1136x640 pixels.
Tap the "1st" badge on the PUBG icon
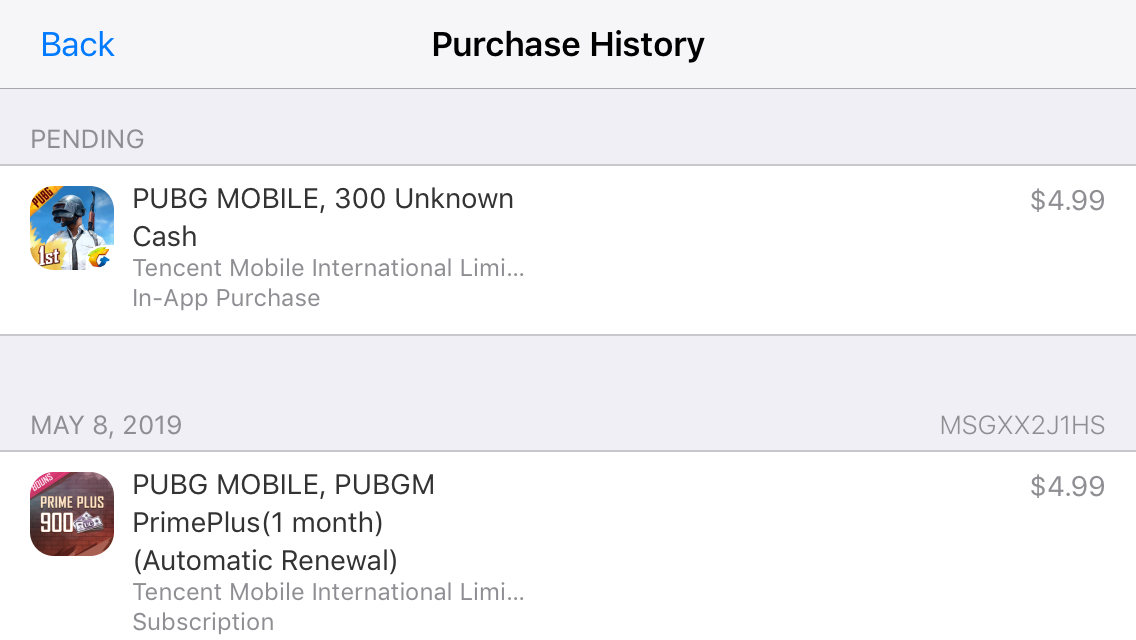50,254
